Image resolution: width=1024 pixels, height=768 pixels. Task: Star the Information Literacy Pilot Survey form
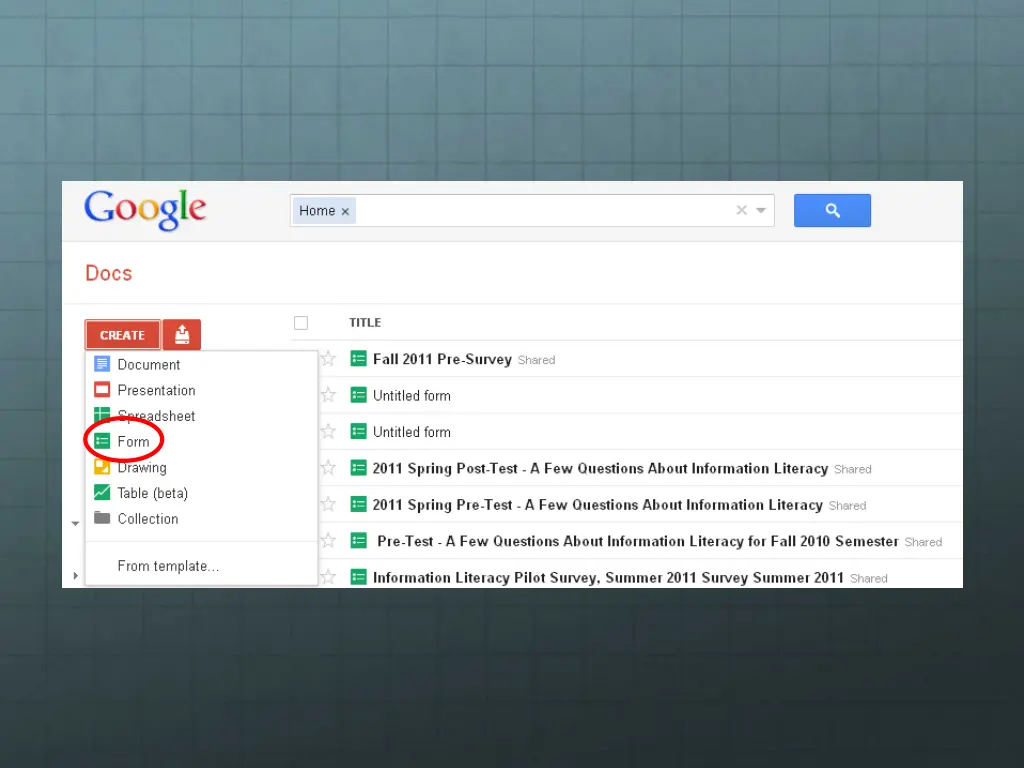click(x=328, y=577)
